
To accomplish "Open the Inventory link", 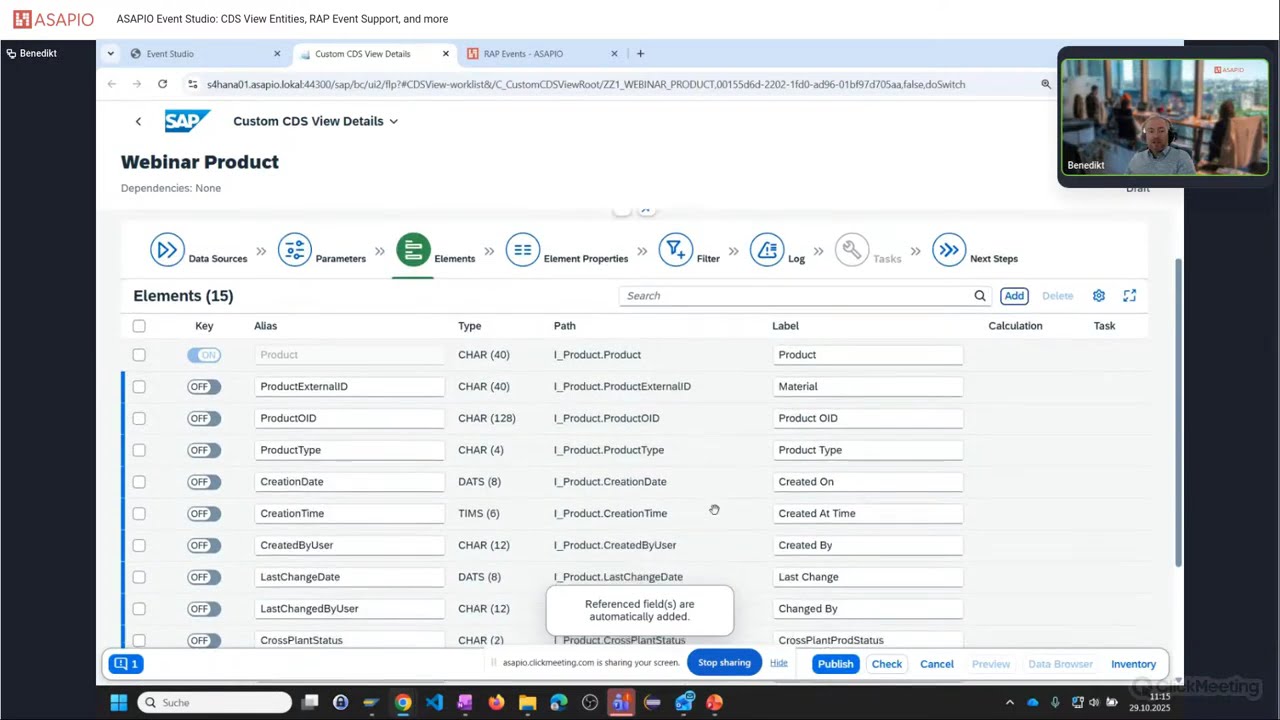I will [x=1133, y=664].
